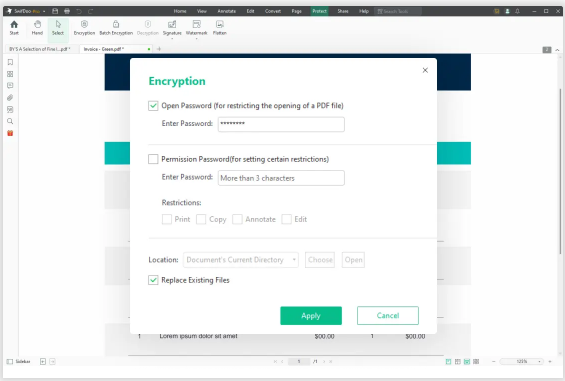Open the page thumbnails sidebar icon
The height and width of the screenshot is (381, 565).
point(10,74)
